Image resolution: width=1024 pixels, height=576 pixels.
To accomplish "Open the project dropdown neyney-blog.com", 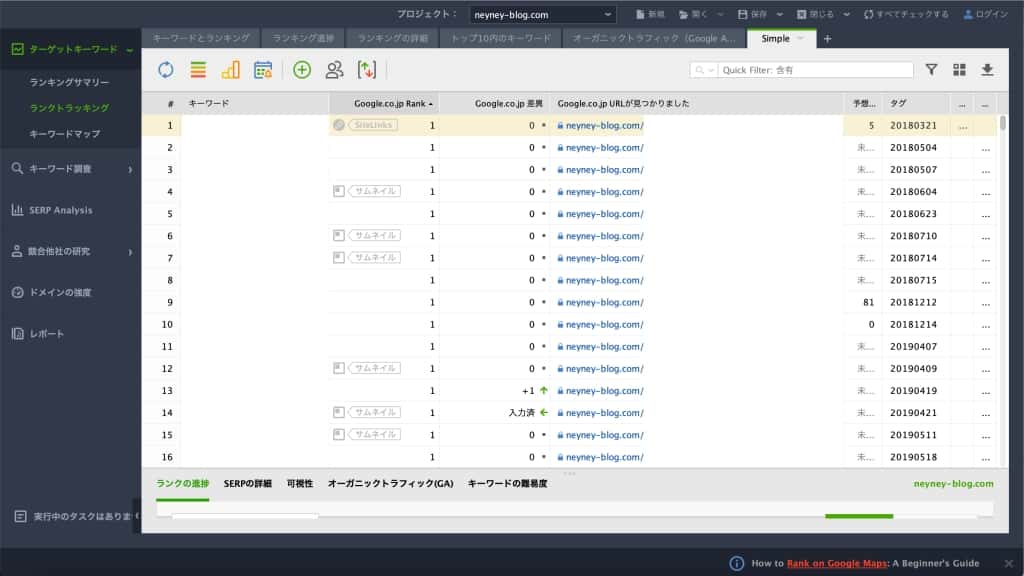I will click(543, 14).
